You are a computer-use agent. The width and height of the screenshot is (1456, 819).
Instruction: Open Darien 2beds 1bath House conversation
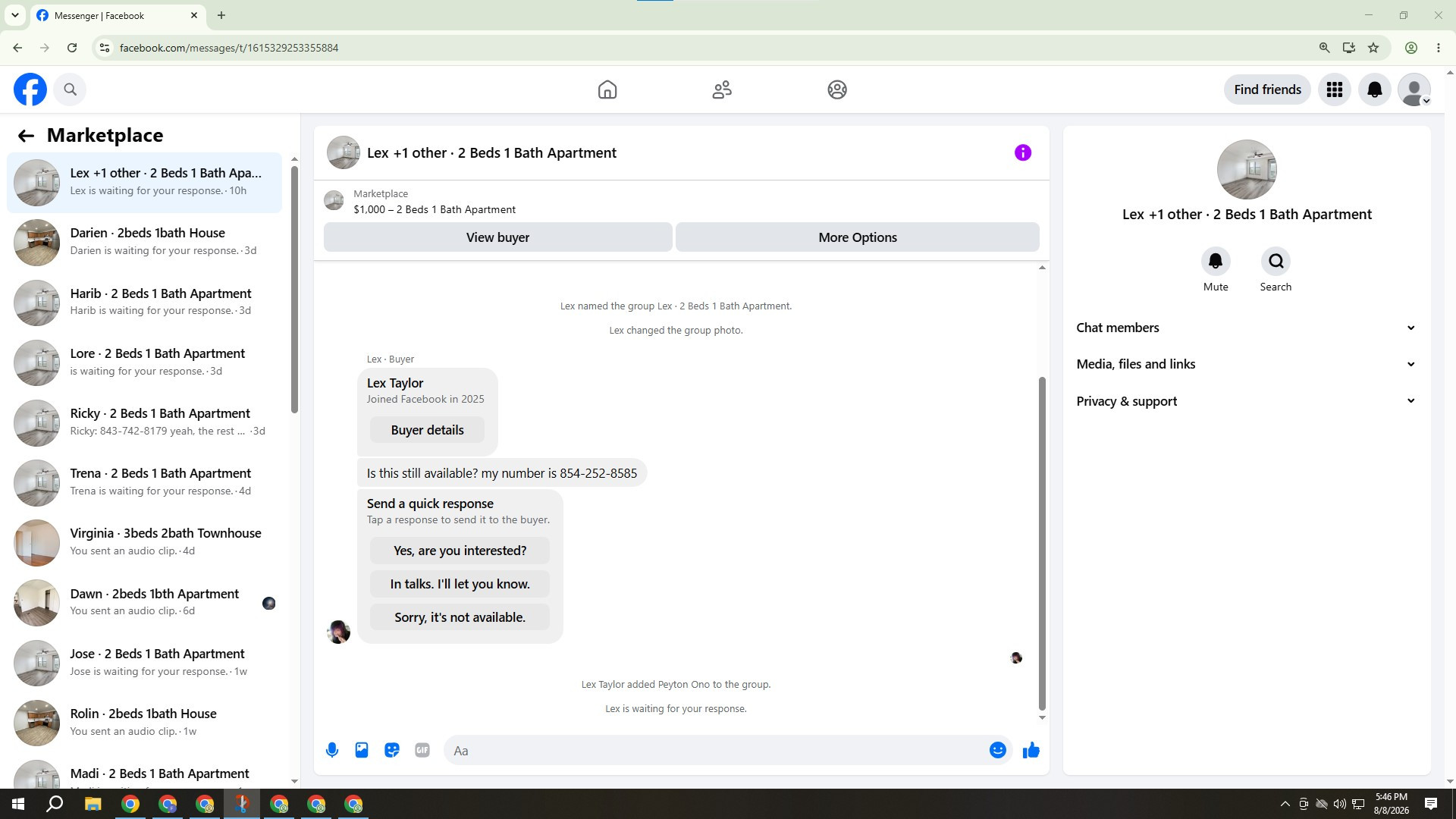(144, 243)
